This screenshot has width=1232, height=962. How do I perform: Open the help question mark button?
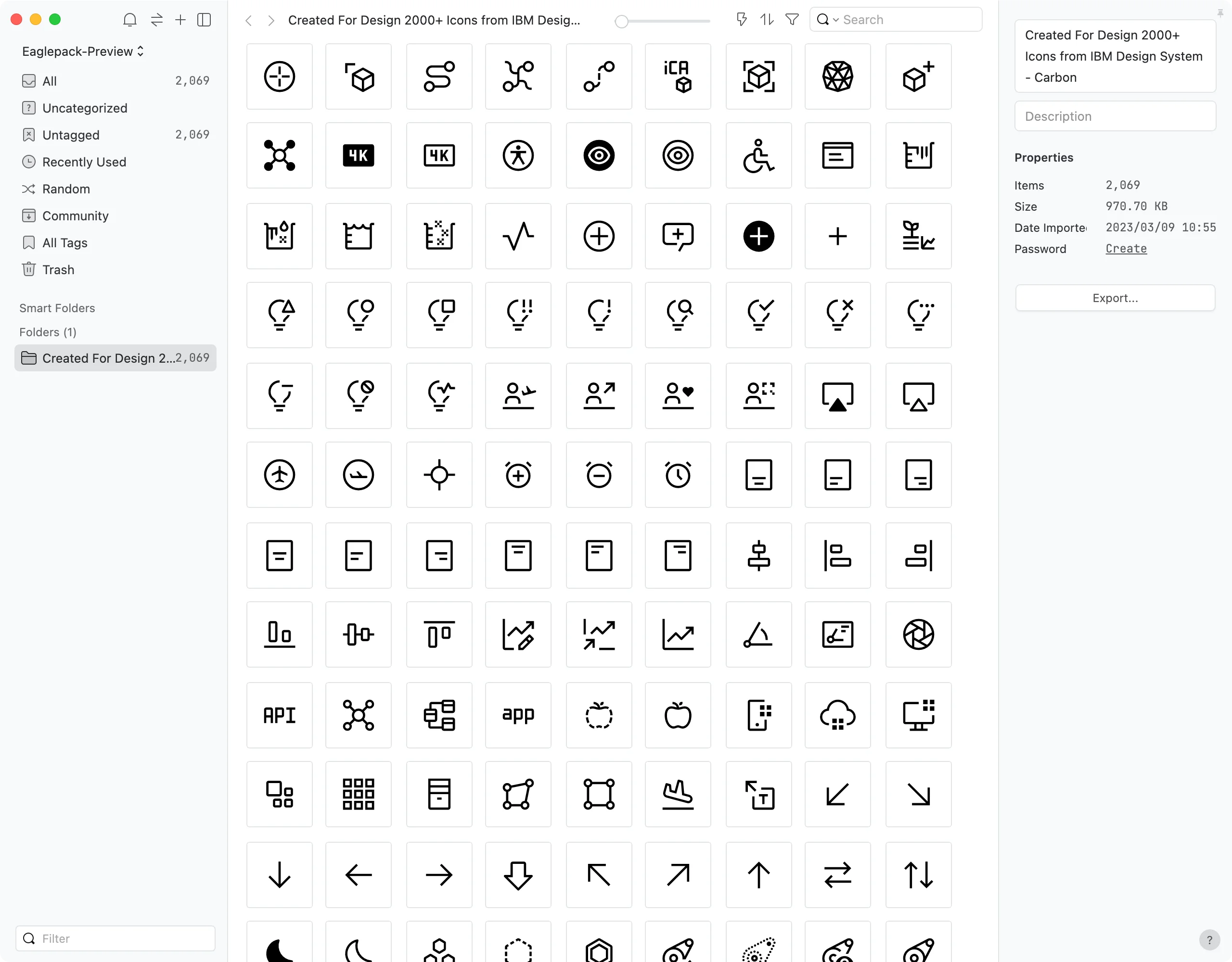click(x=1209, y=939)
